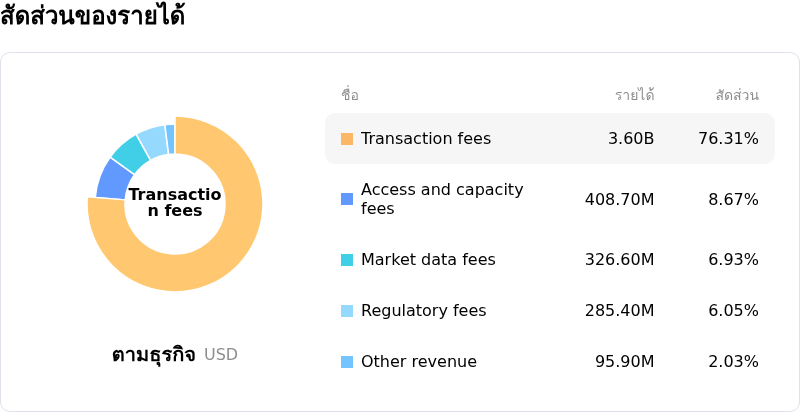Click the Other revenue legend swatch

[x=347, y=362]
